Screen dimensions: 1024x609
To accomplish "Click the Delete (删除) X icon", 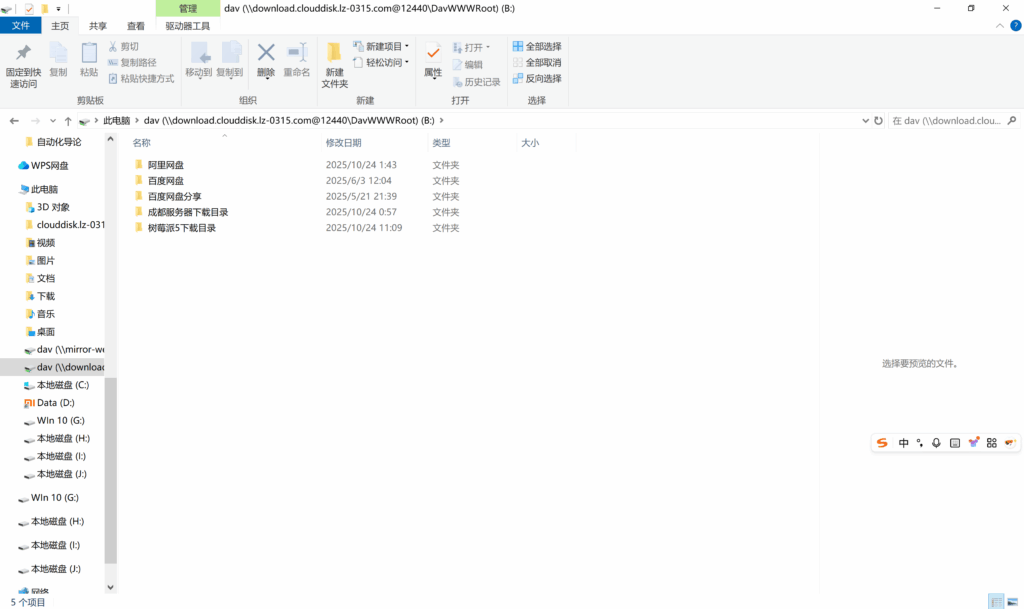I will tap(266, 54).
